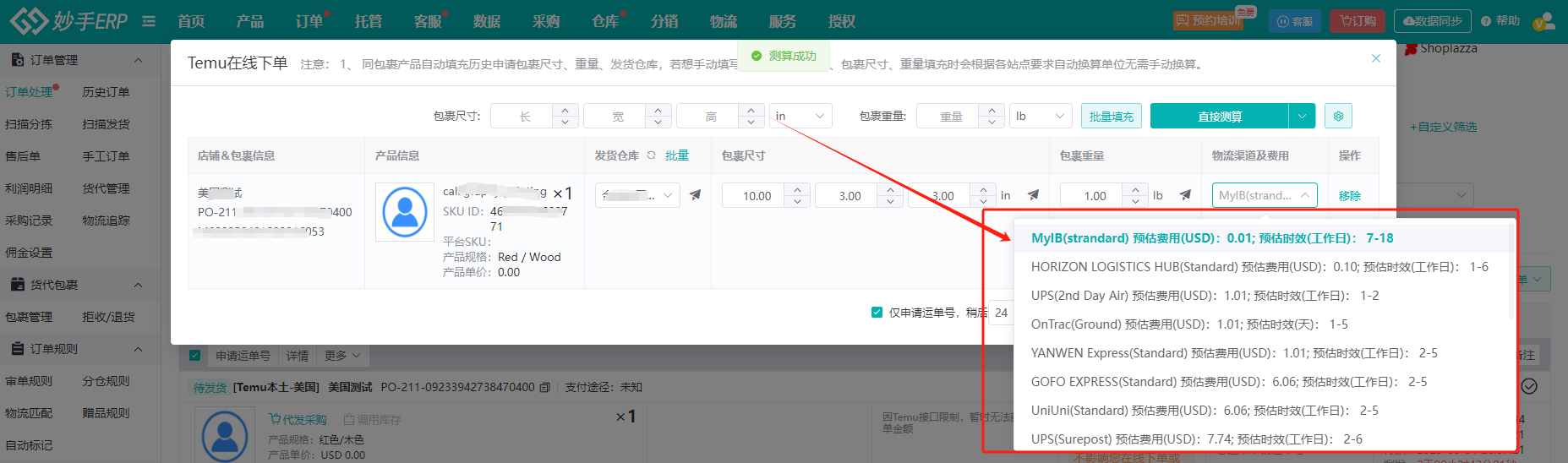Click the 批量 link in the 发货仓库 header
The image size is (1568, 463).
pyautogui.click(x=677, y=155)
